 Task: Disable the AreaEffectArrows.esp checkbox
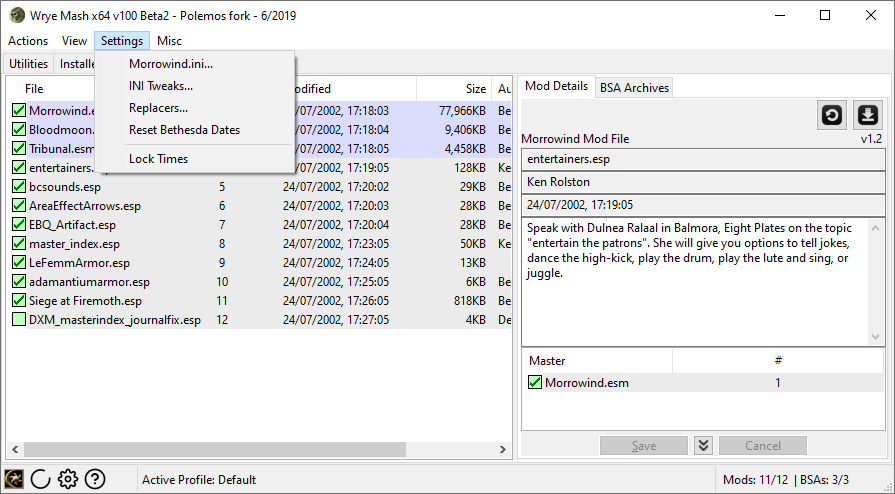click(x=19, y=206)
